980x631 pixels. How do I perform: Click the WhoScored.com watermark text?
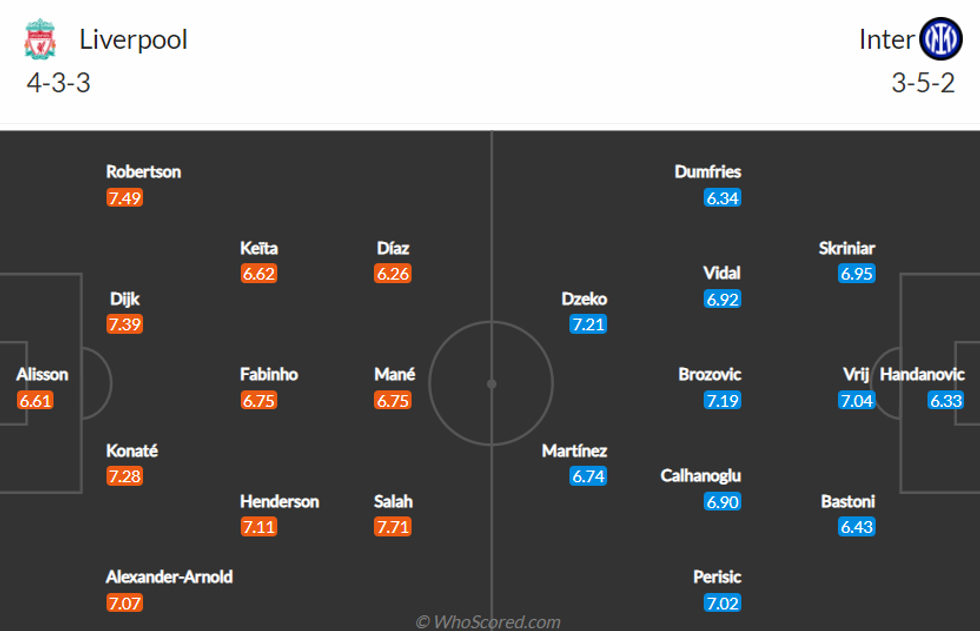pyautogui.click(x=488, y=622)
